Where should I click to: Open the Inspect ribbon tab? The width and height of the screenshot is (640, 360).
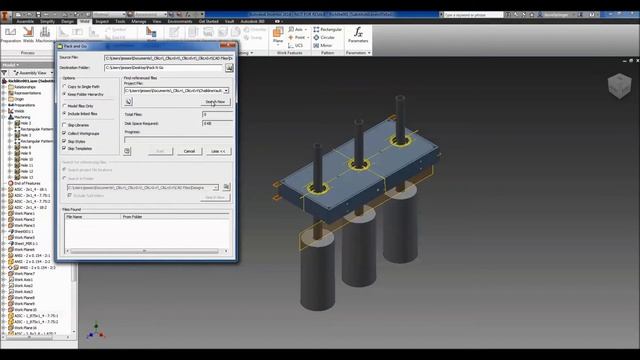(x=102, y=21)
